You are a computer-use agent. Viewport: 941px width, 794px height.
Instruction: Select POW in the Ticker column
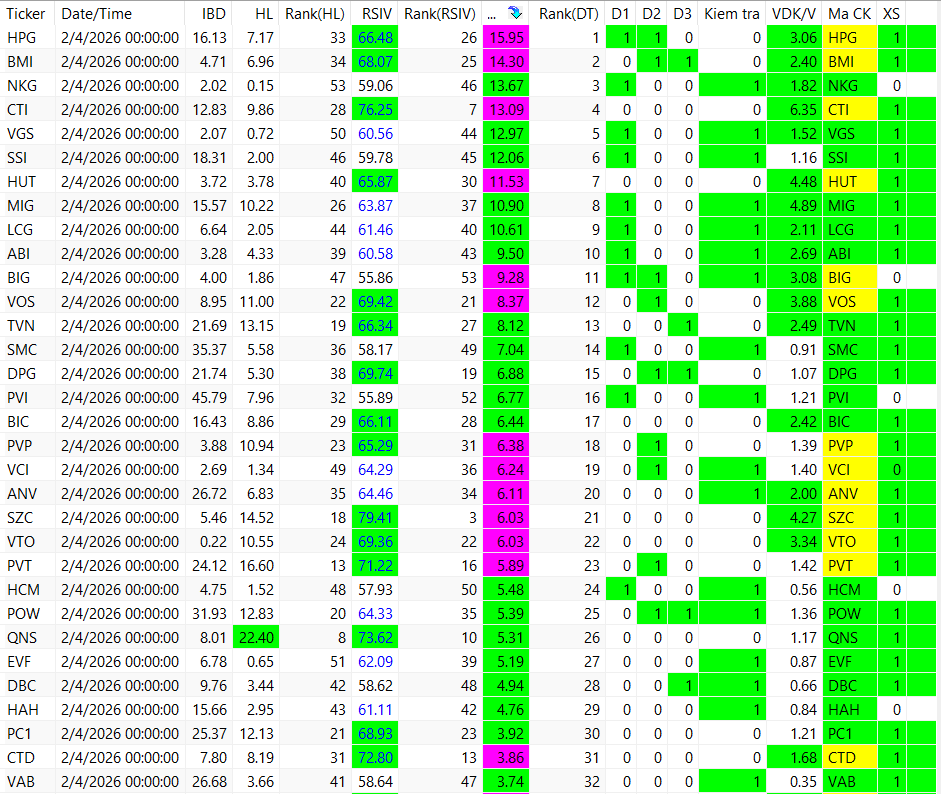click(23, 614)
